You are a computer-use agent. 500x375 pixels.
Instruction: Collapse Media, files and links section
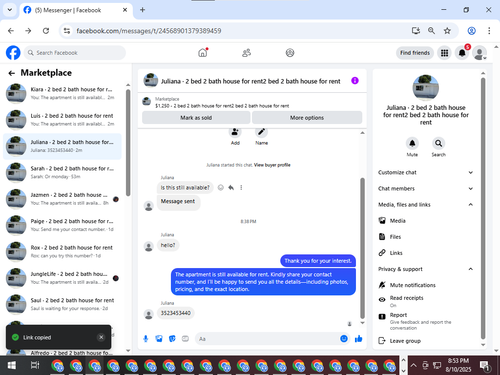[x=426, y=204]
